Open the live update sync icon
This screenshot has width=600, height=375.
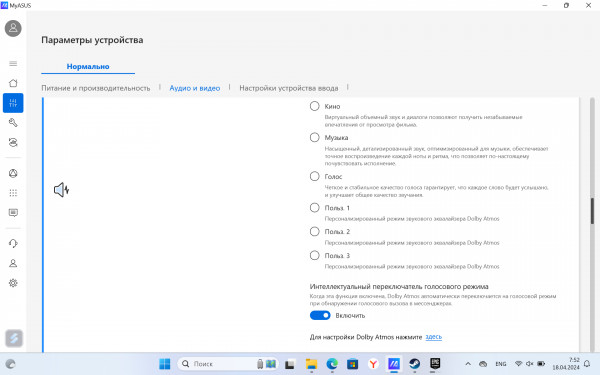pyautogui.click(x=13, y=142)
